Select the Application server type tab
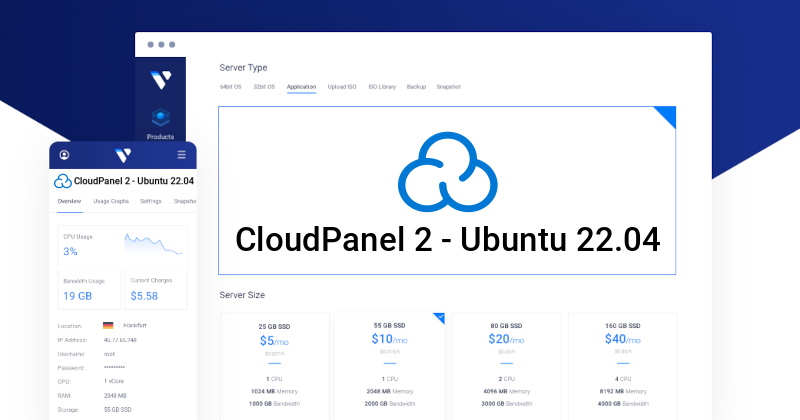This screenshot has height=420, width=800. coord(301,87)
